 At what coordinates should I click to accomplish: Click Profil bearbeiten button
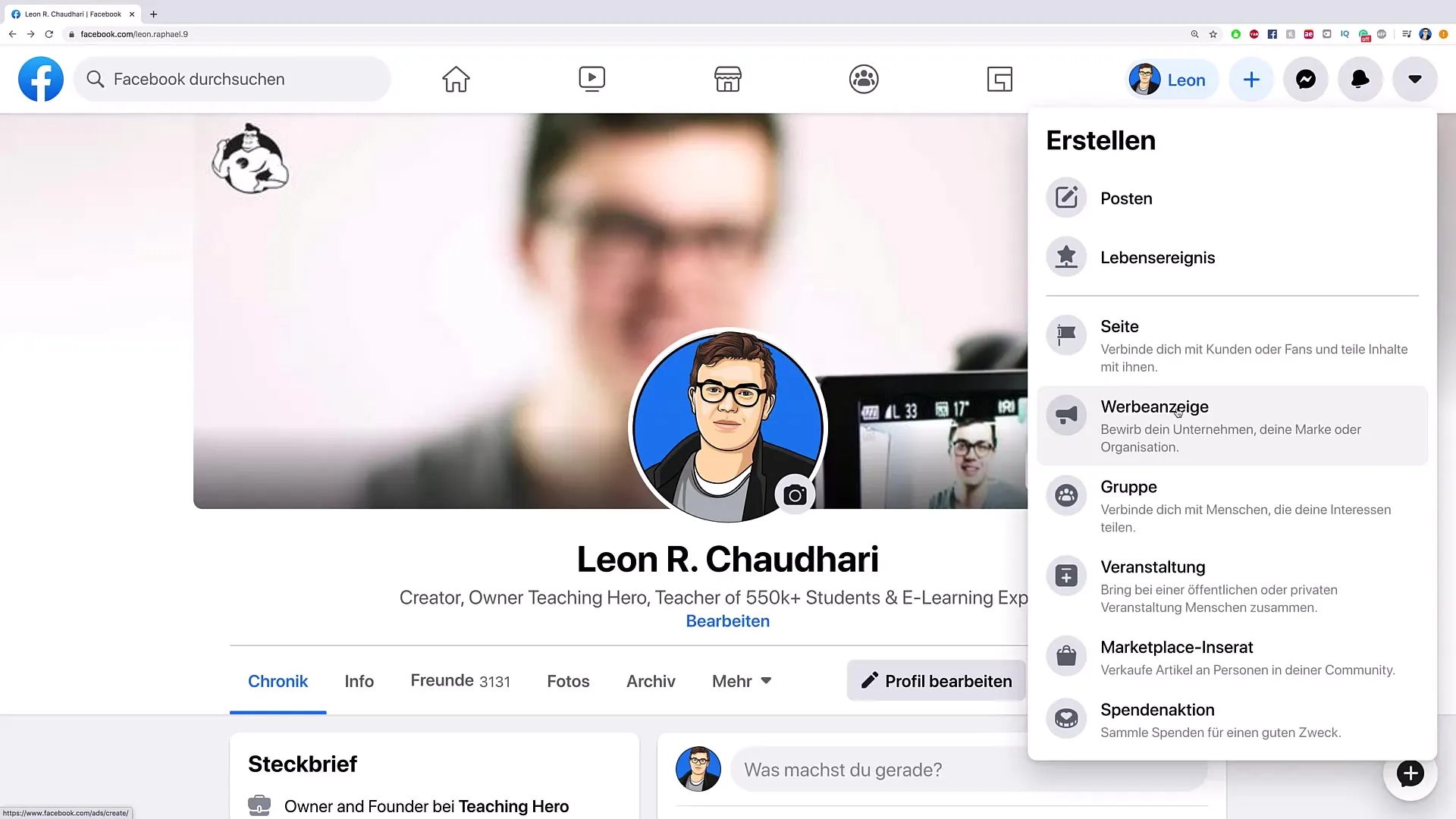pos(936,681)
